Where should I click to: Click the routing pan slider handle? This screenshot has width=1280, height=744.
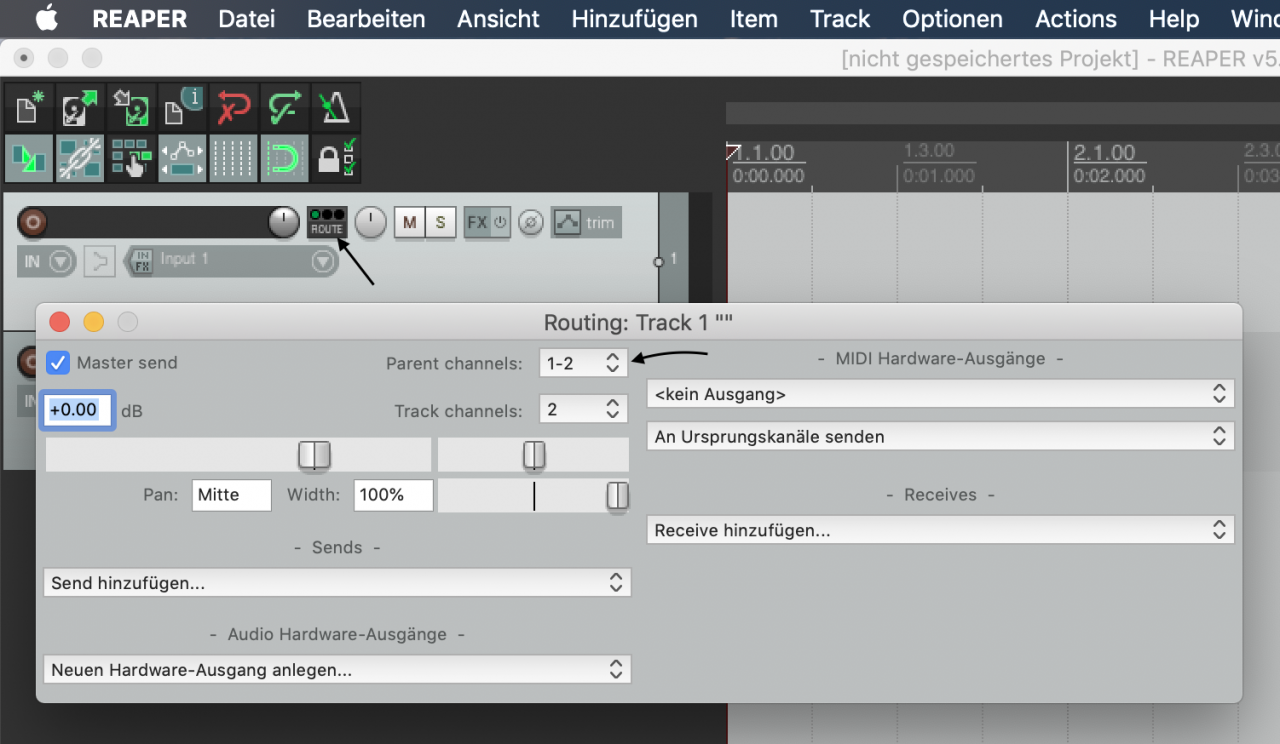point(534,455)
